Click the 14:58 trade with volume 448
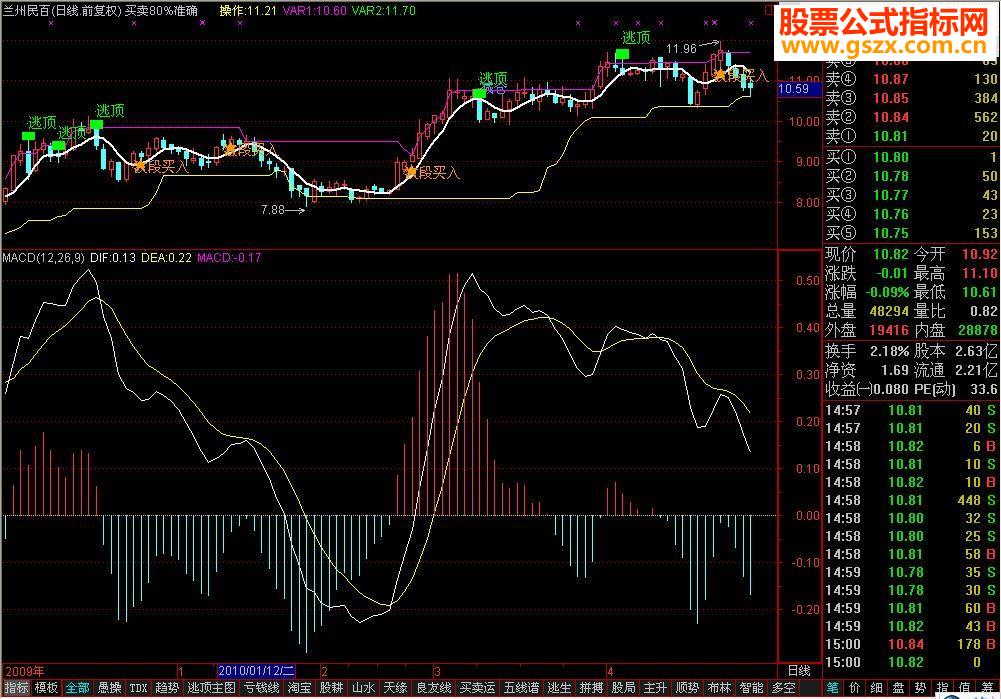The height and width of the screenshot is (699, 1001). pos(910,500)
